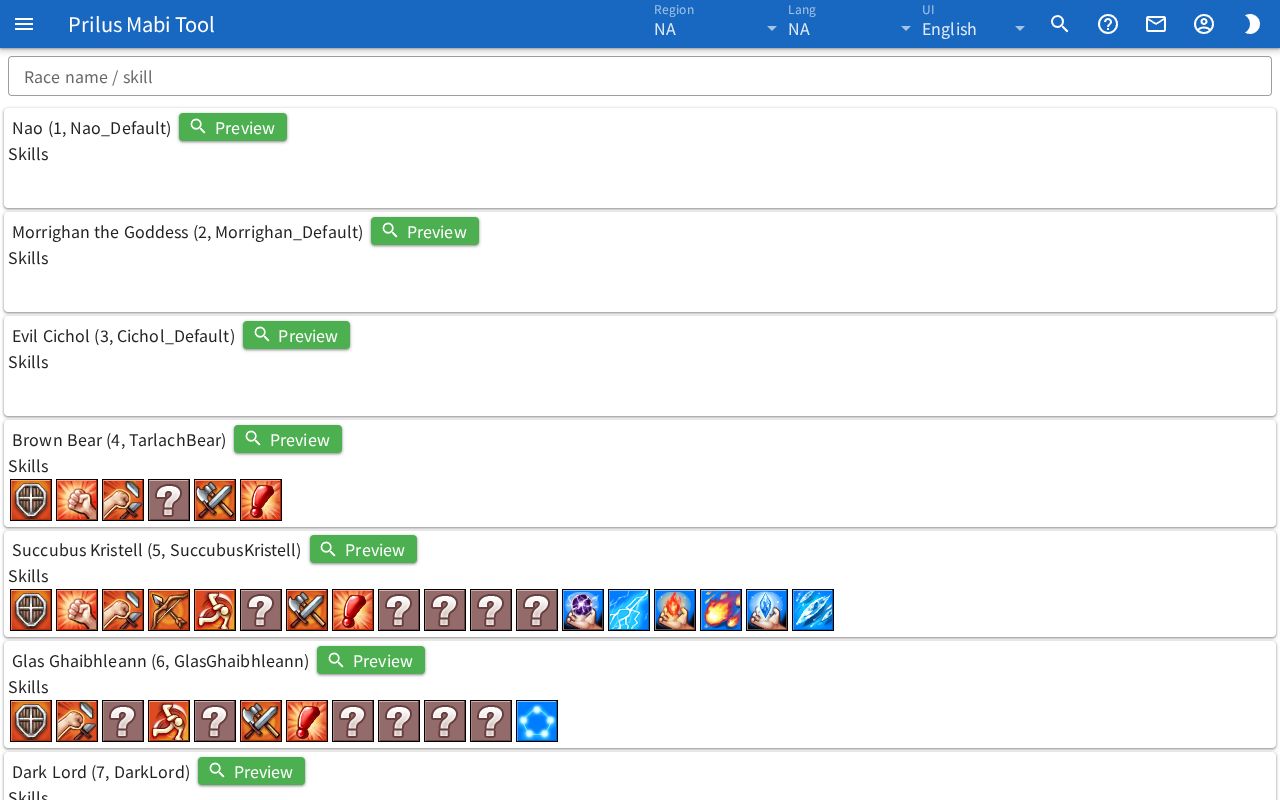
Task: Click Brown Bear's crossed swords skill icon
Action: 215,500
